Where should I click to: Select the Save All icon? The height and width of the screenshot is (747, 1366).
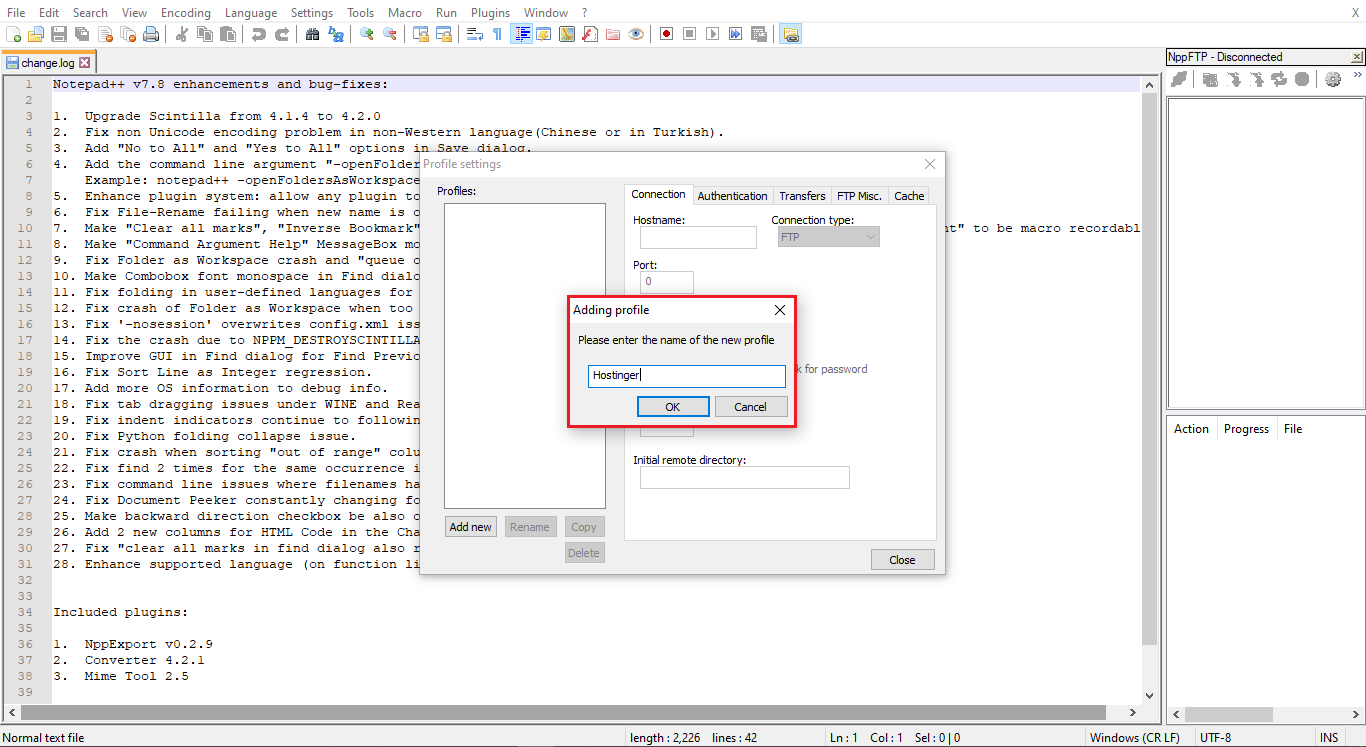pyautogui.click(x=81, y=33)
